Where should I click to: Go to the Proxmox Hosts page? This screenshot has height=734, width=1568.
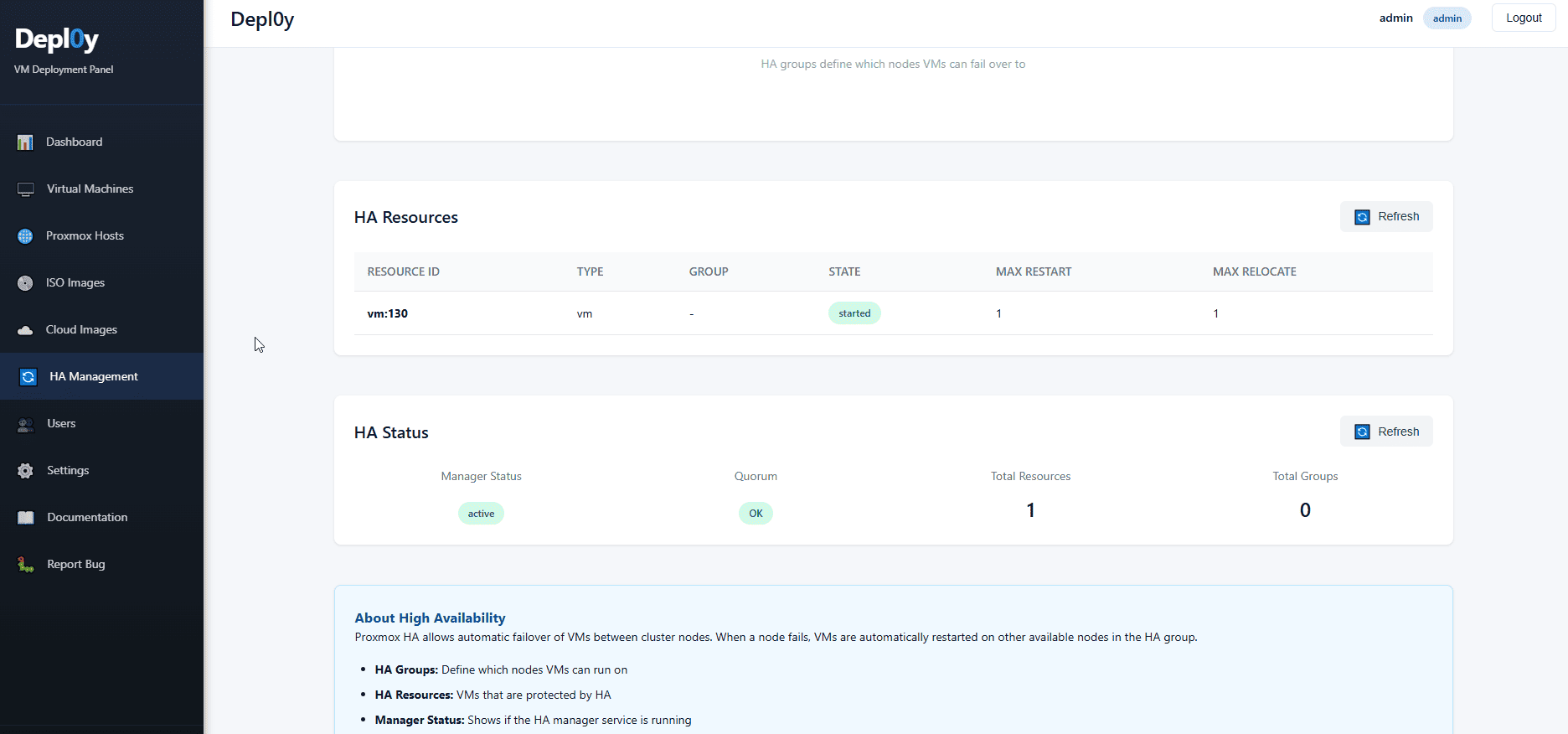pos(85,236)
